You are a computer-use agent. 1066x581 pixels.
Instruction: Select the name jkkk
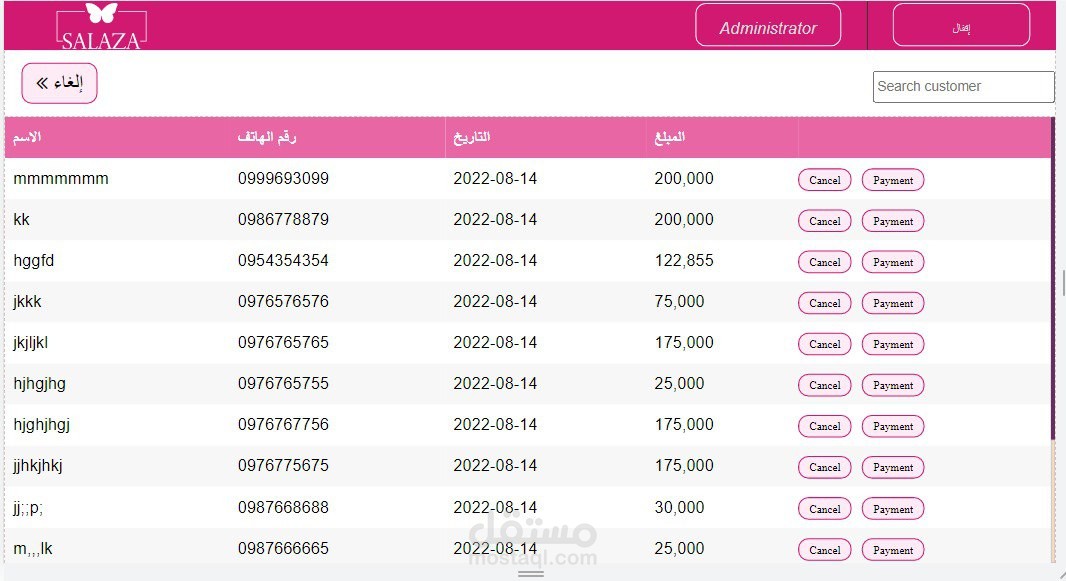point(27,302)
